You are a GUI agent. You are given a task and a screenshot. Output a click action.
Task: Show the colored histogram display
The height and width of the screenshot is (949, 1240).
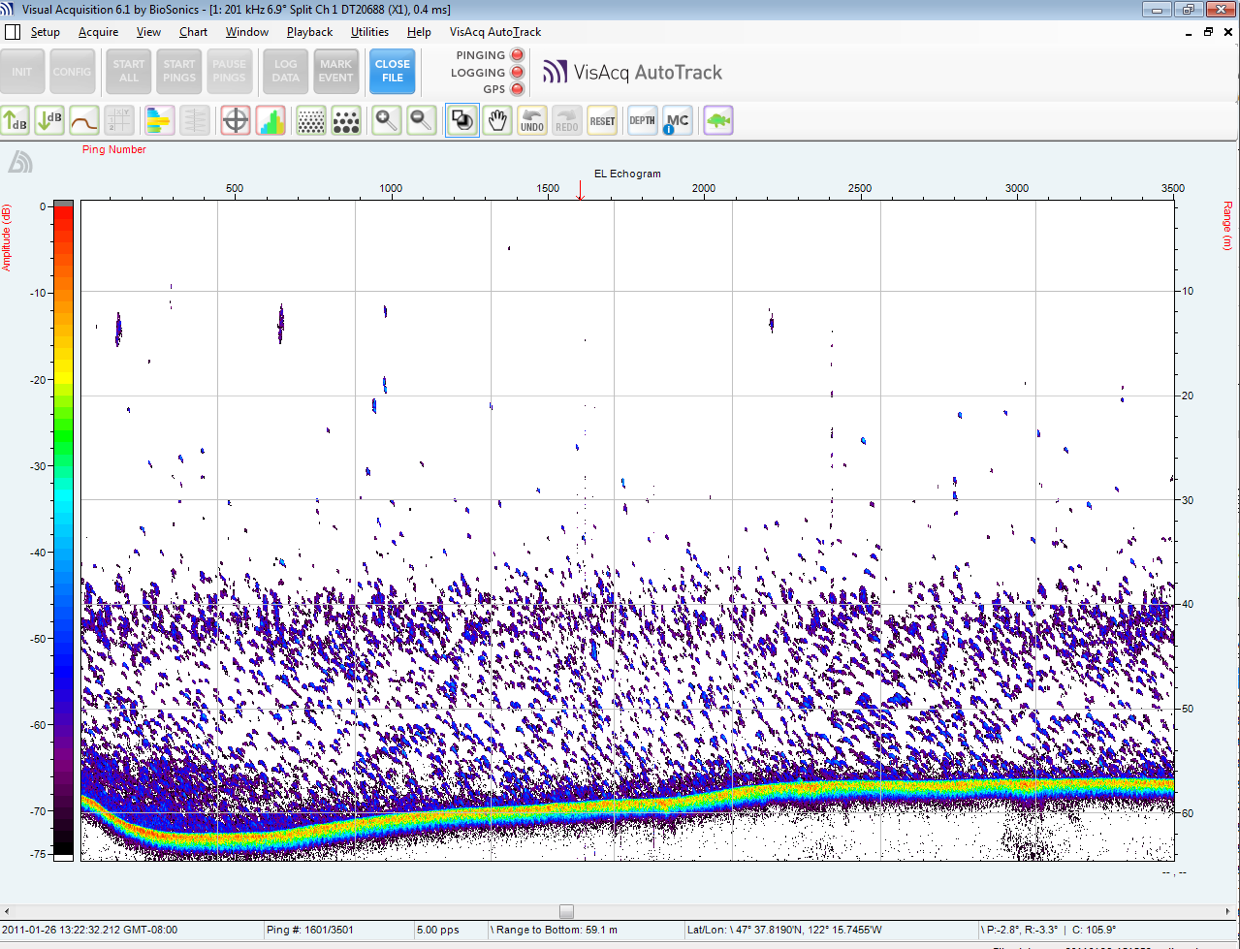coord(271,121)
